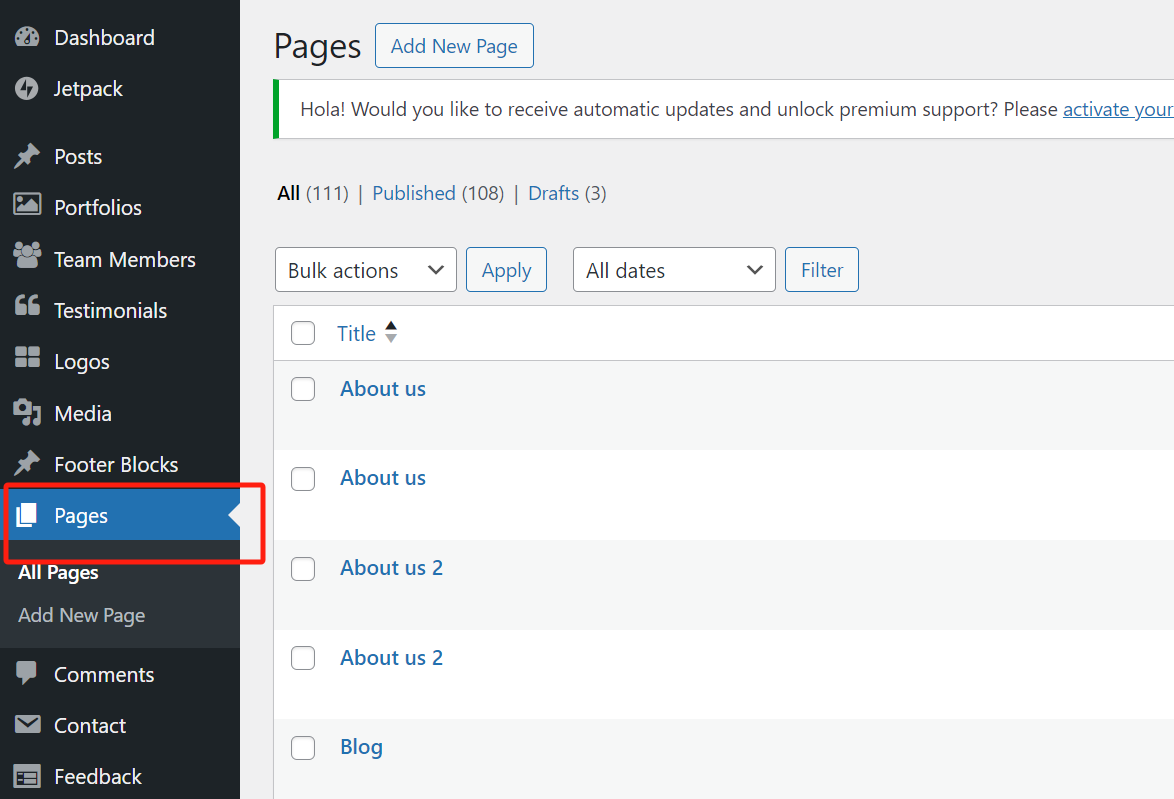Open the Bulk actions dropdown
This screenshot has width=1174, height=799.
[x=365, y=269]
